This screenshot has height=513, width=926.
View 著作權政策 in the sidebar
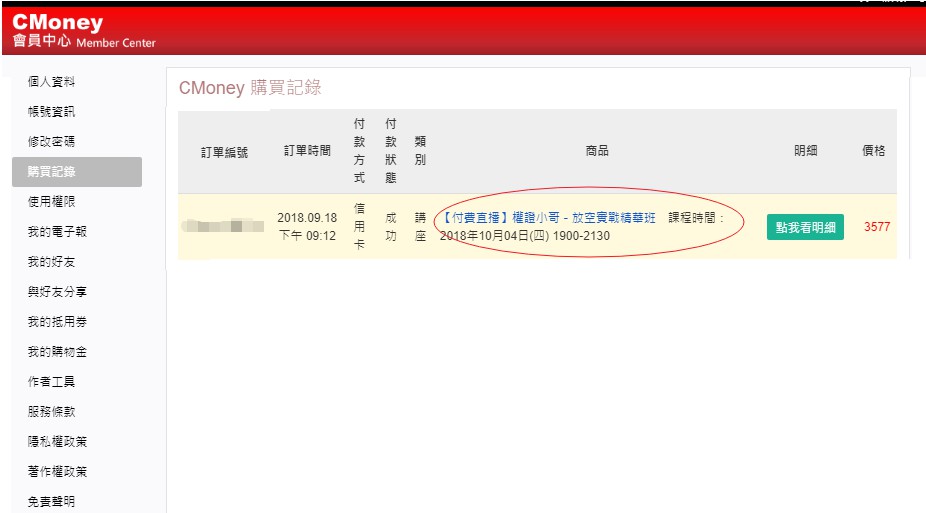click(57, 472)
